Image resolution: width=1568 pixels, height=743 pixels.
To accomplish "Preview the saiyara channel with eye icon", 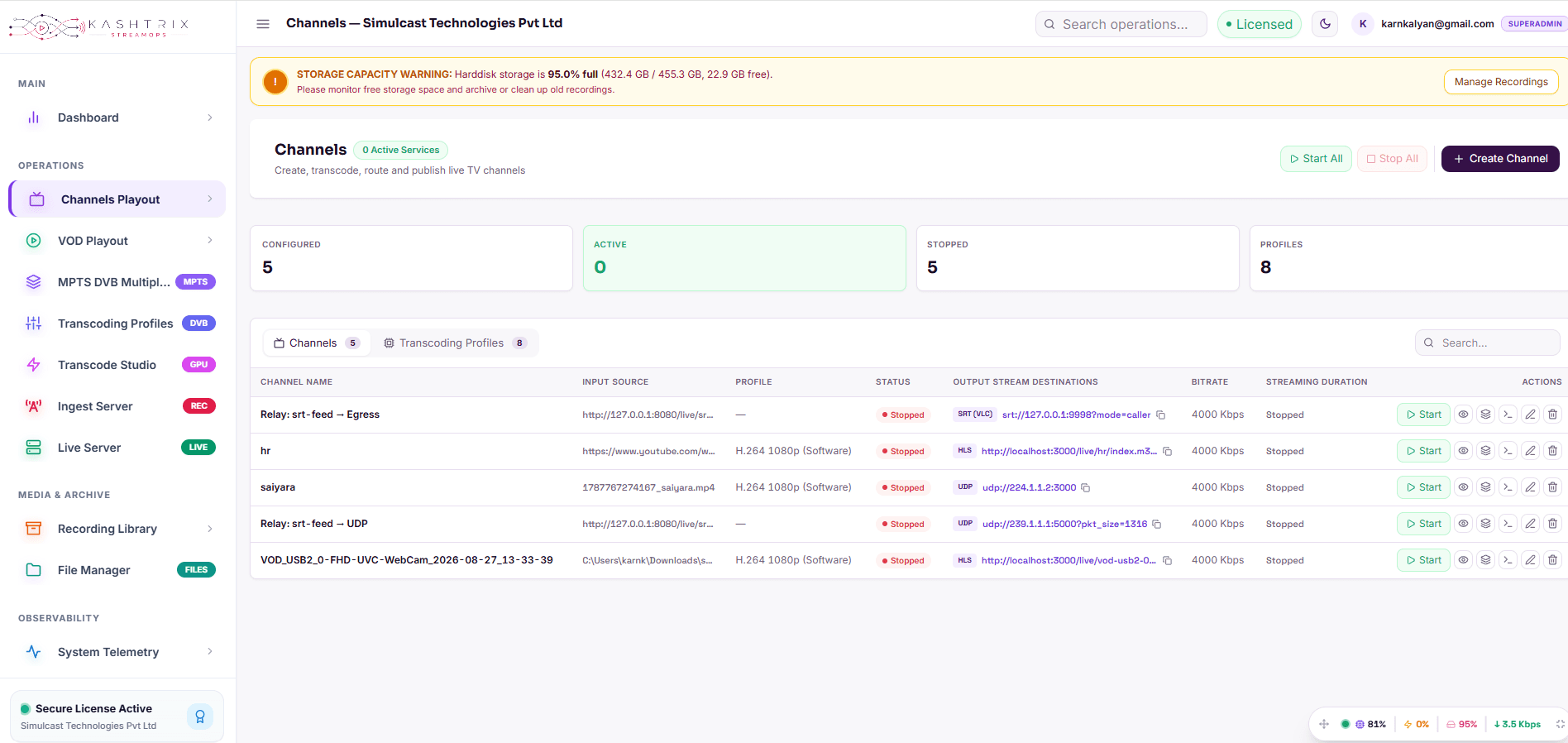I will [1463, 487].
